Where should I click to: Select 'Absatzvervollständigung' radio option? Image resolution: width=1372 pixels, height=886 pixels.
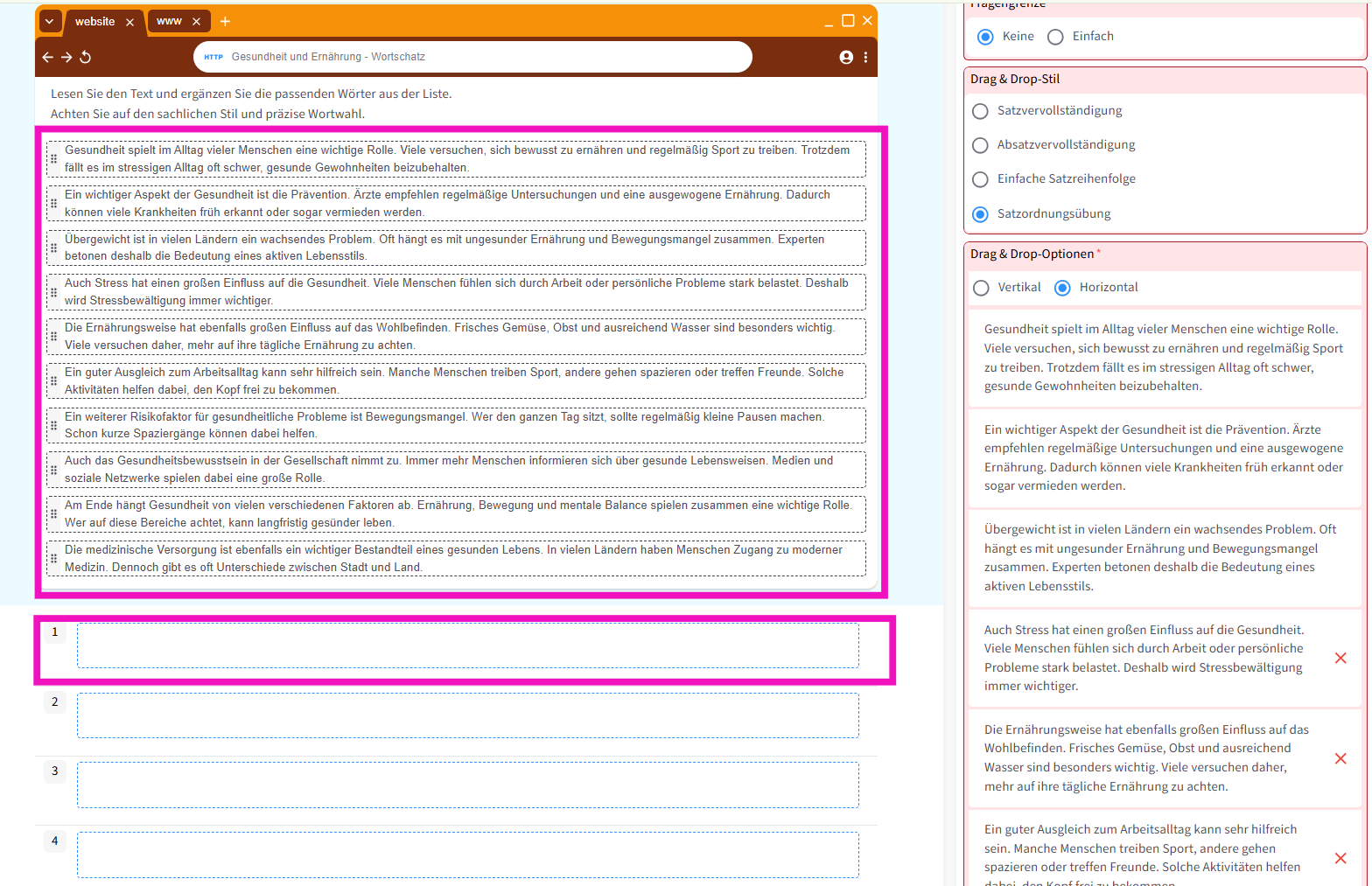[x=981, y=145]
